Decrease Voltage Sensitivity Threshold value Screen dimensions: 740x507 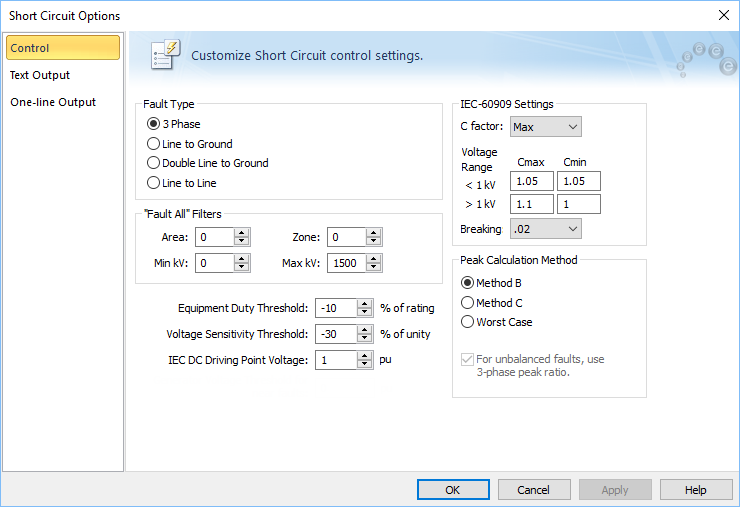pyautogui.click(x=366, y=338)
